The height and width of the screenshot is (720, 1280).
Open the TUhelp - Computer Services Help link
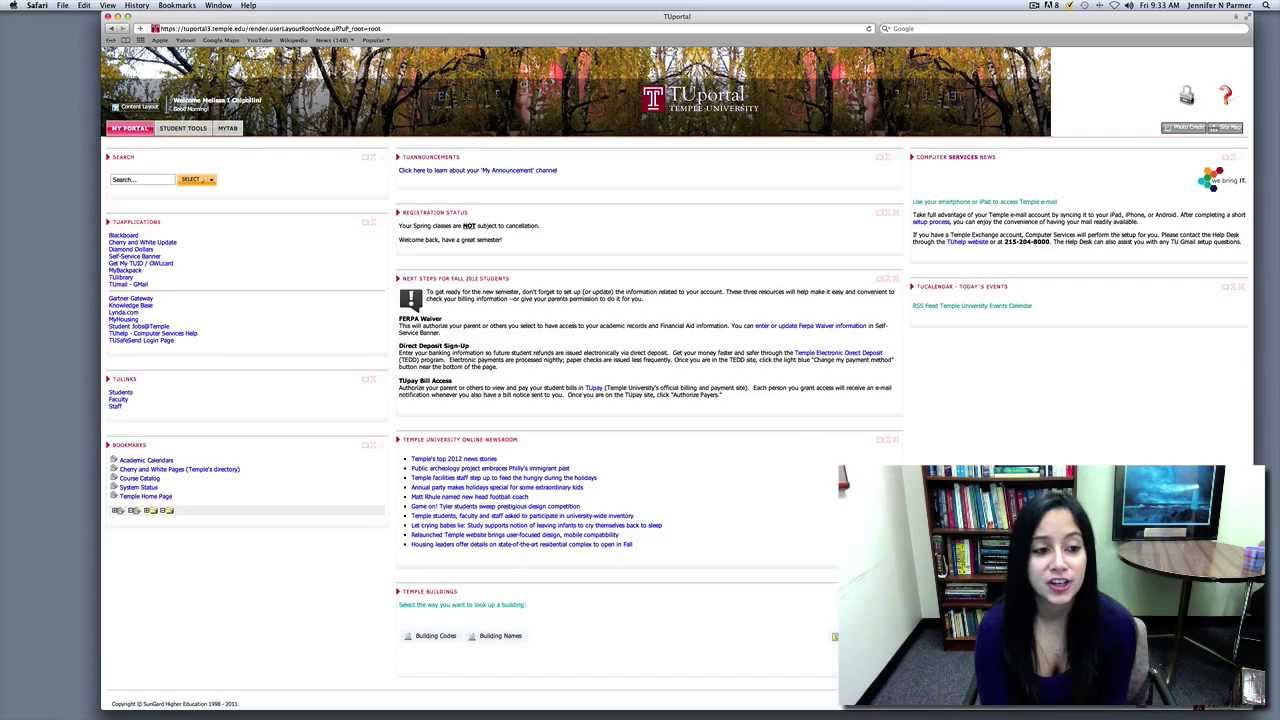(153, 334)
